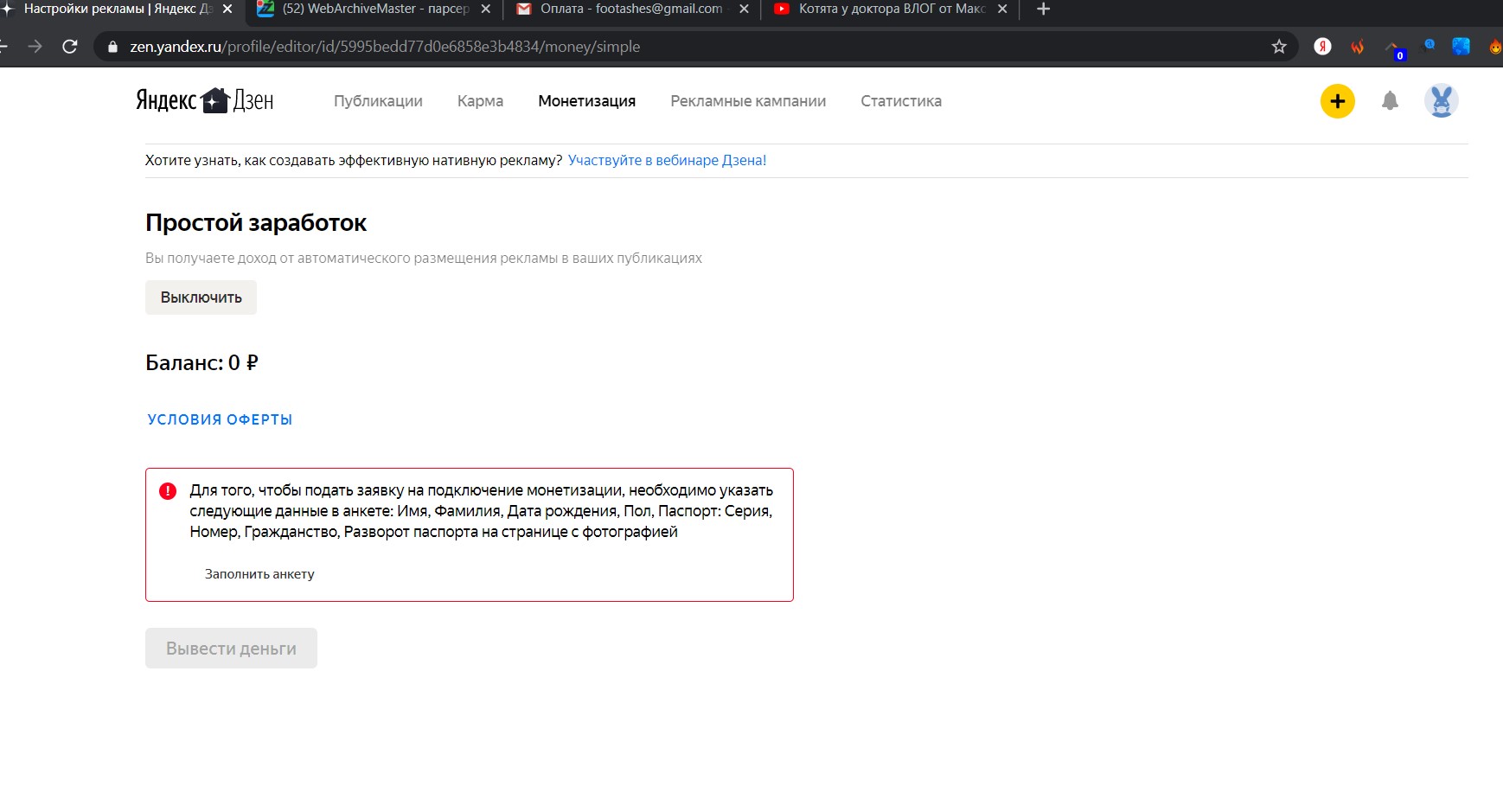The image size is (1503, 812).
Task: Switch to the Котята у доктора tab
Action: pos(891,9)
